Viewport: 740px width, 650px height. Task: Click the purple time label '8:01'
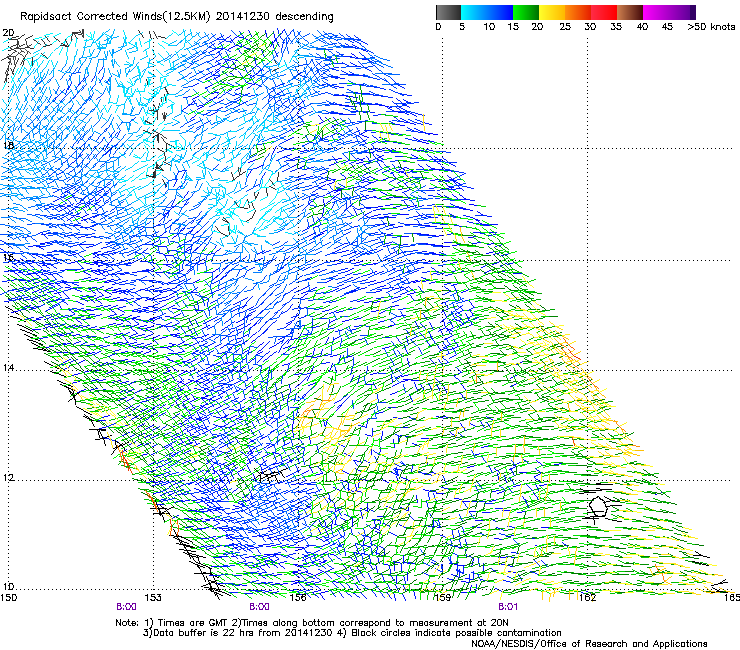508,607
